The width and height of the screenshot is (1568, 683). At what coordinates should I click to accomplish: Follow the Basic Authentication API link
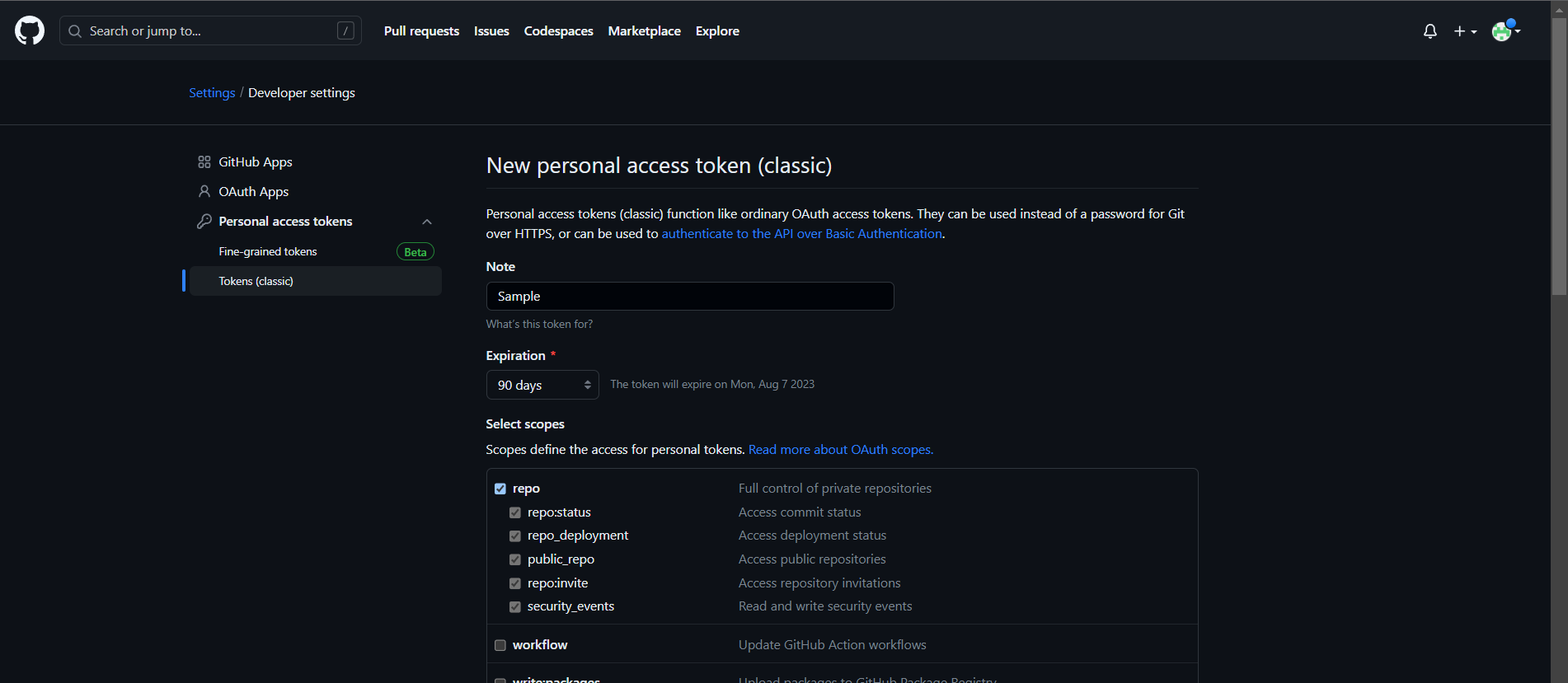[802, 234]
